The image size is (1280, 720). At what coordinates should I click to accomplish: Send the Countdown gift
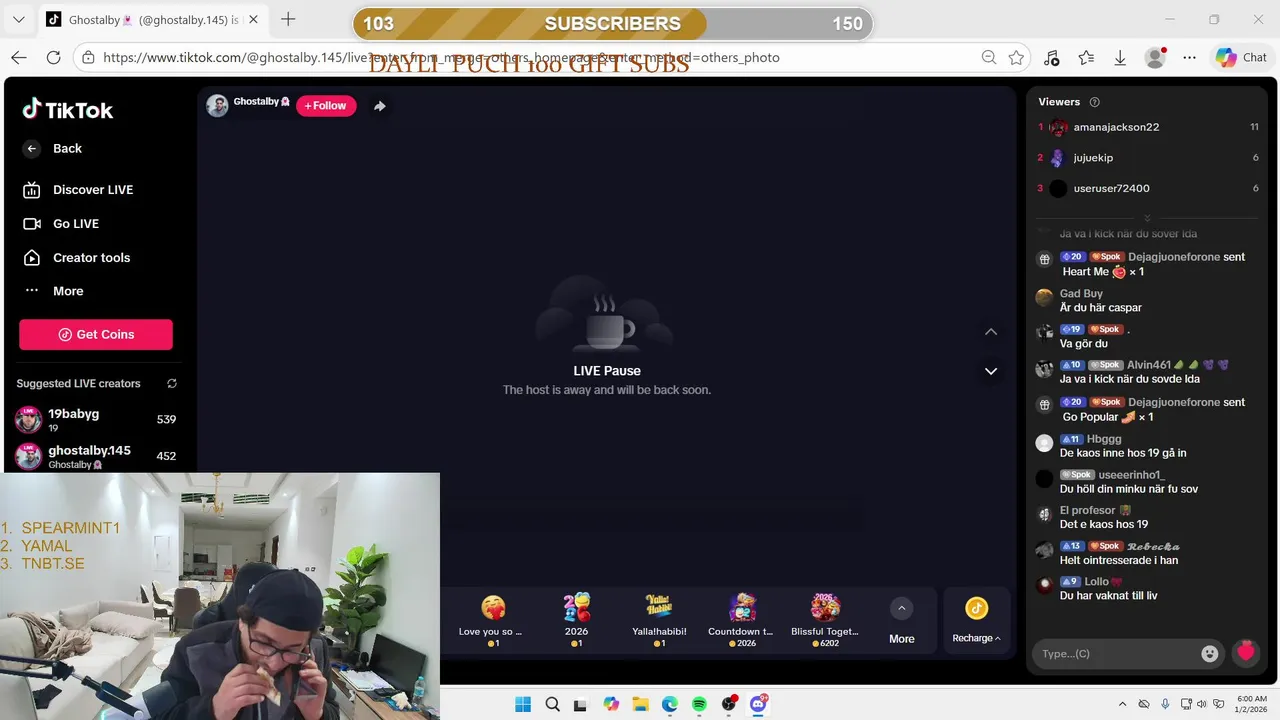(x=741, y=620)
